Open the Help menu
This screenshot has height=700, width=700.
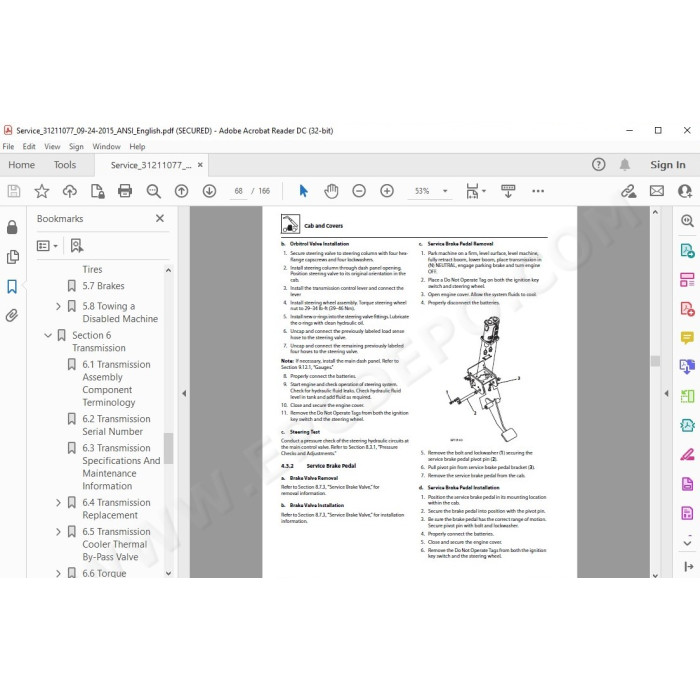pyautogui.click(x=137, y=146)
